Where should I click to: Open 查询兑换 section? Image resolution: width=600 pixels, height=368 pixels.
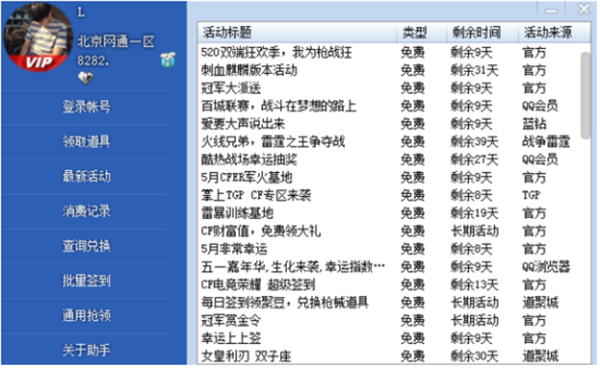click(86, 246)
